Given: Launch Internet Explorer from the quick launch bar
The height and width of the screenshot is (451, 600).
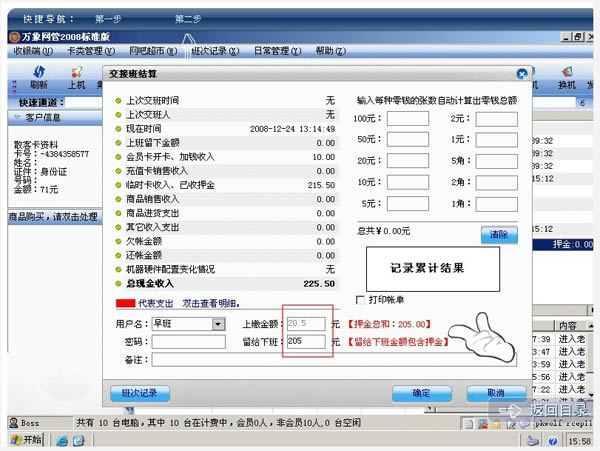Looking at the screenshot, I should (x=62, y=441).
